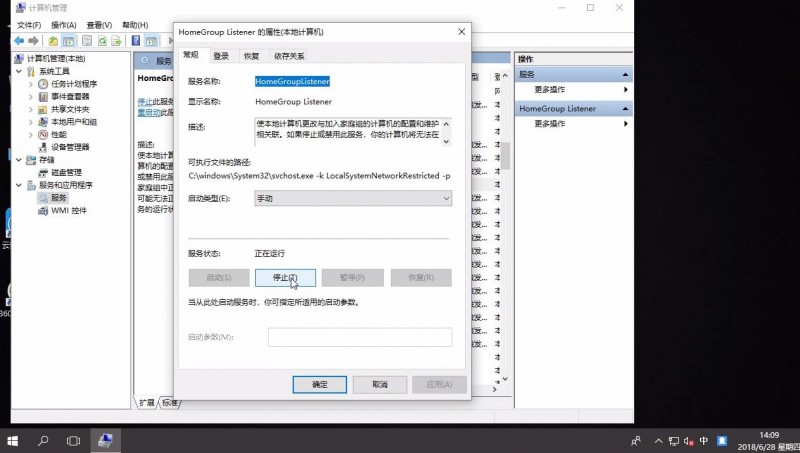Click the restart service (重启动) link
Viewport: 800px width, 453px height.
pyautogui.click(x=149, y=112)
